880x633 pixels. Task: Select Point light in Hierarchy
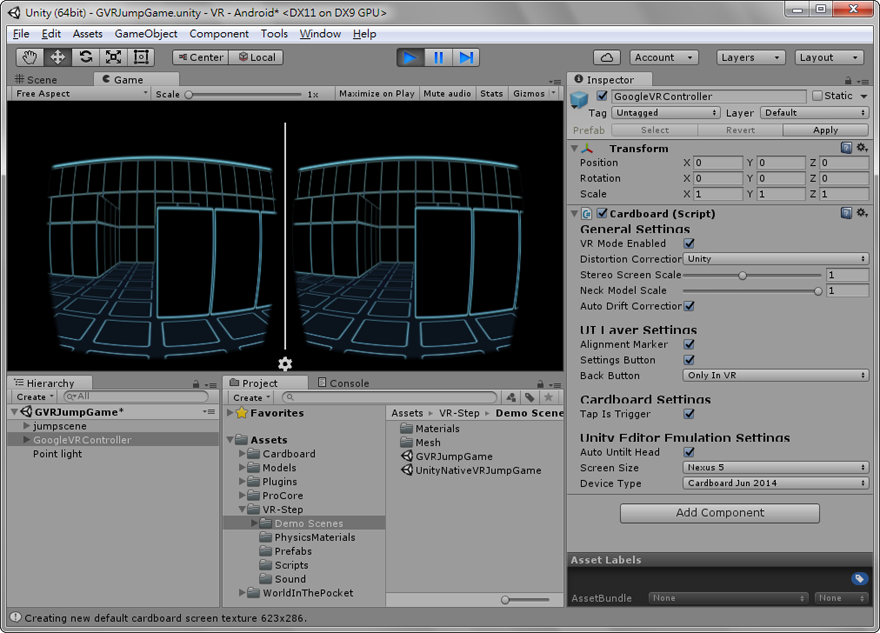point(57,453)
